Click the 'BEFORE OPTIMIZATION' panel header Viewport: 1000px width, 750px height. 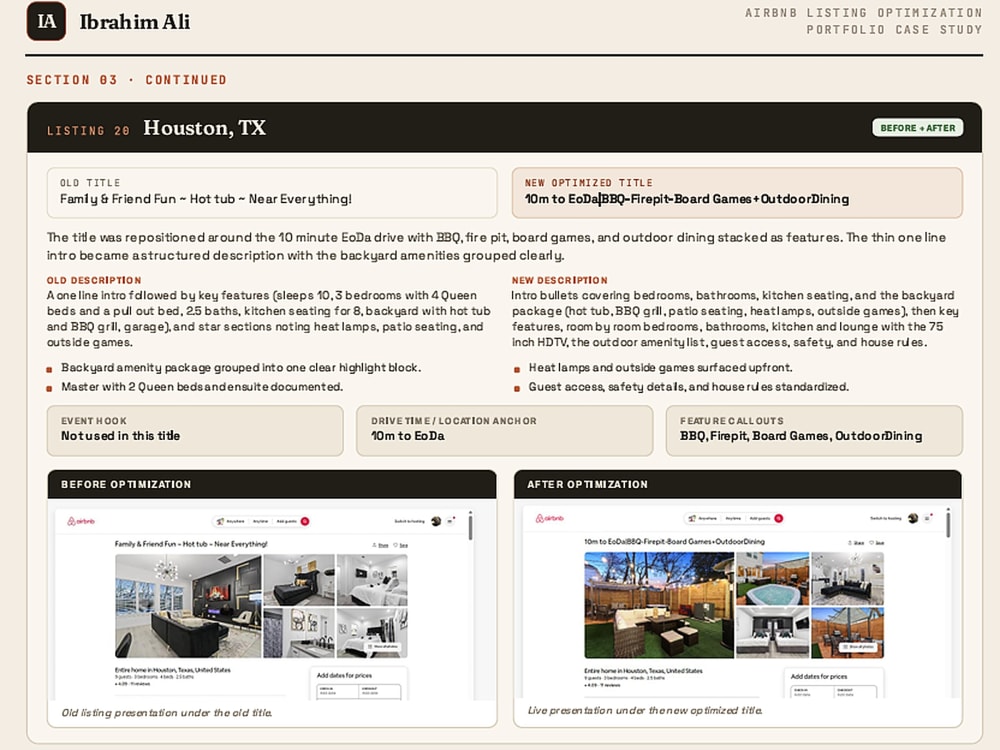coord(272,484)
